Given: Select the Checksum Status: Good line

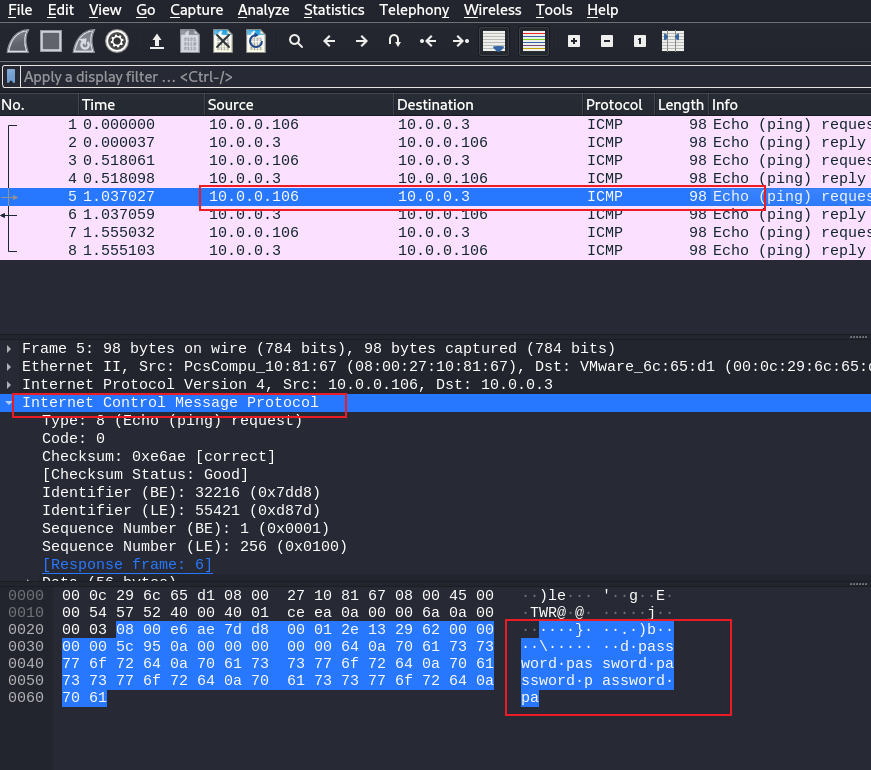Looking at the screenshot, I should tap(145, 474).
